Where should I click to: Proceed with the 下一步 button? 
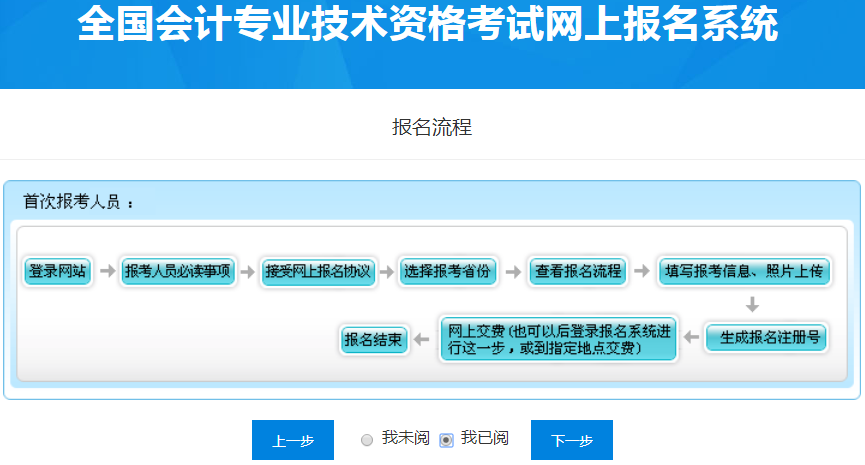point(571,441)
